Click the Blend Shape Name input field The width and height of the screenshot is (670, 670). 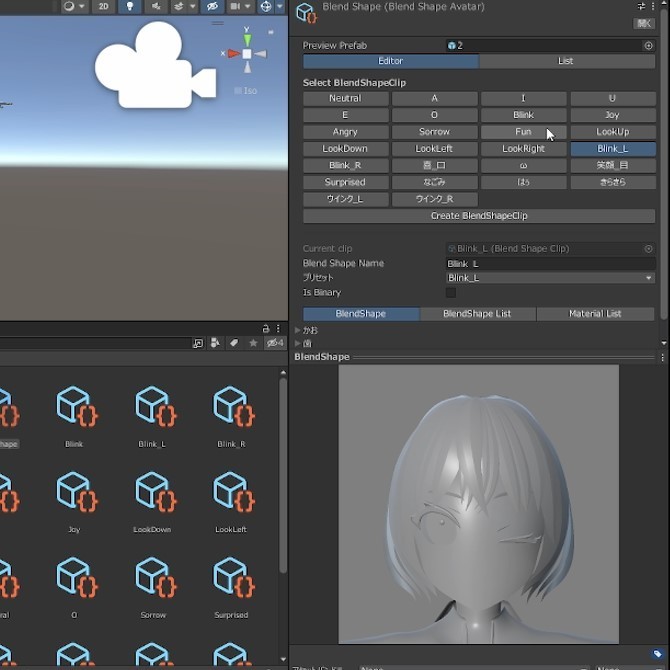550,263
